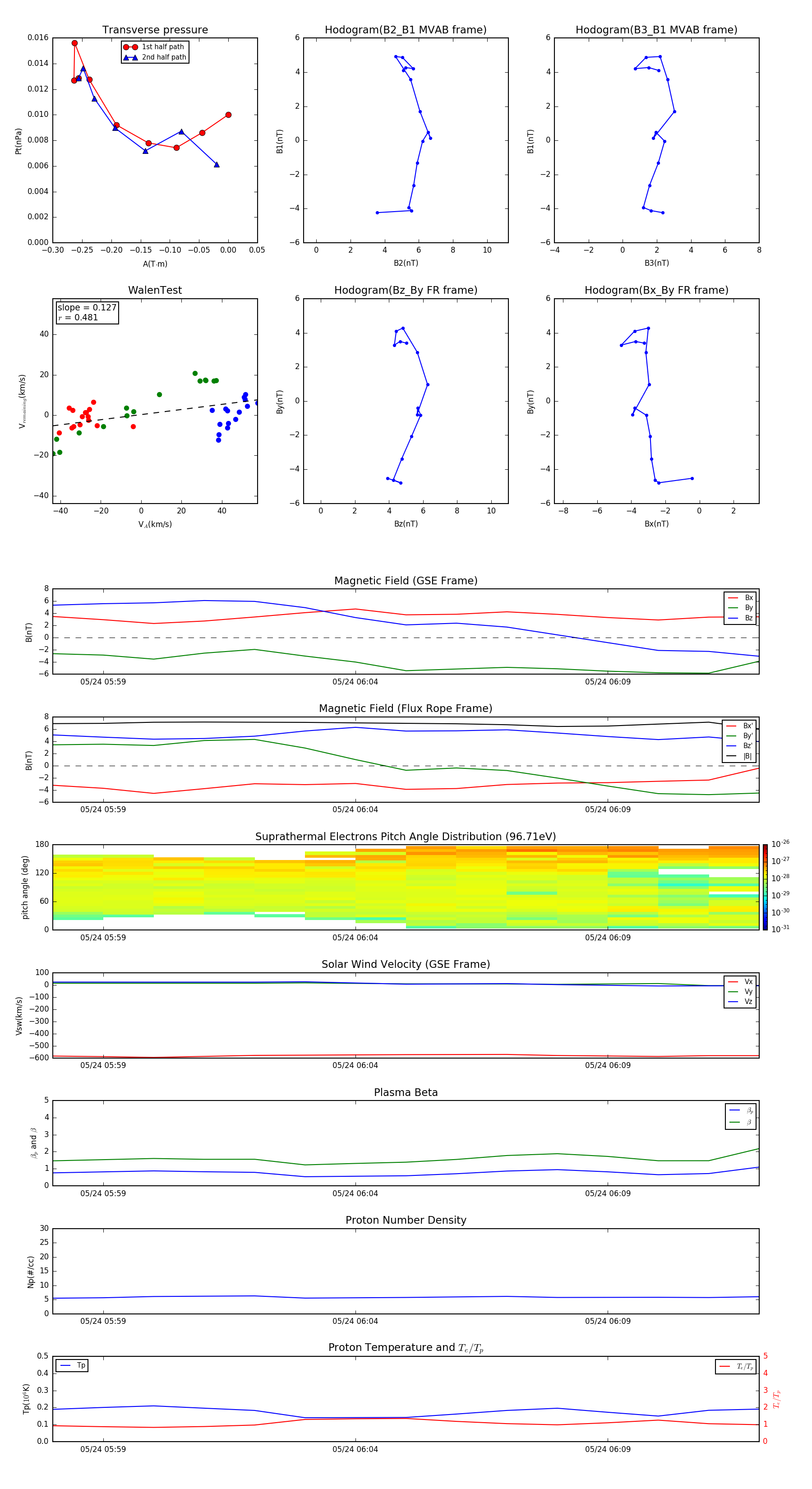Click the '2nd half path' legend entry

point(155,57)
